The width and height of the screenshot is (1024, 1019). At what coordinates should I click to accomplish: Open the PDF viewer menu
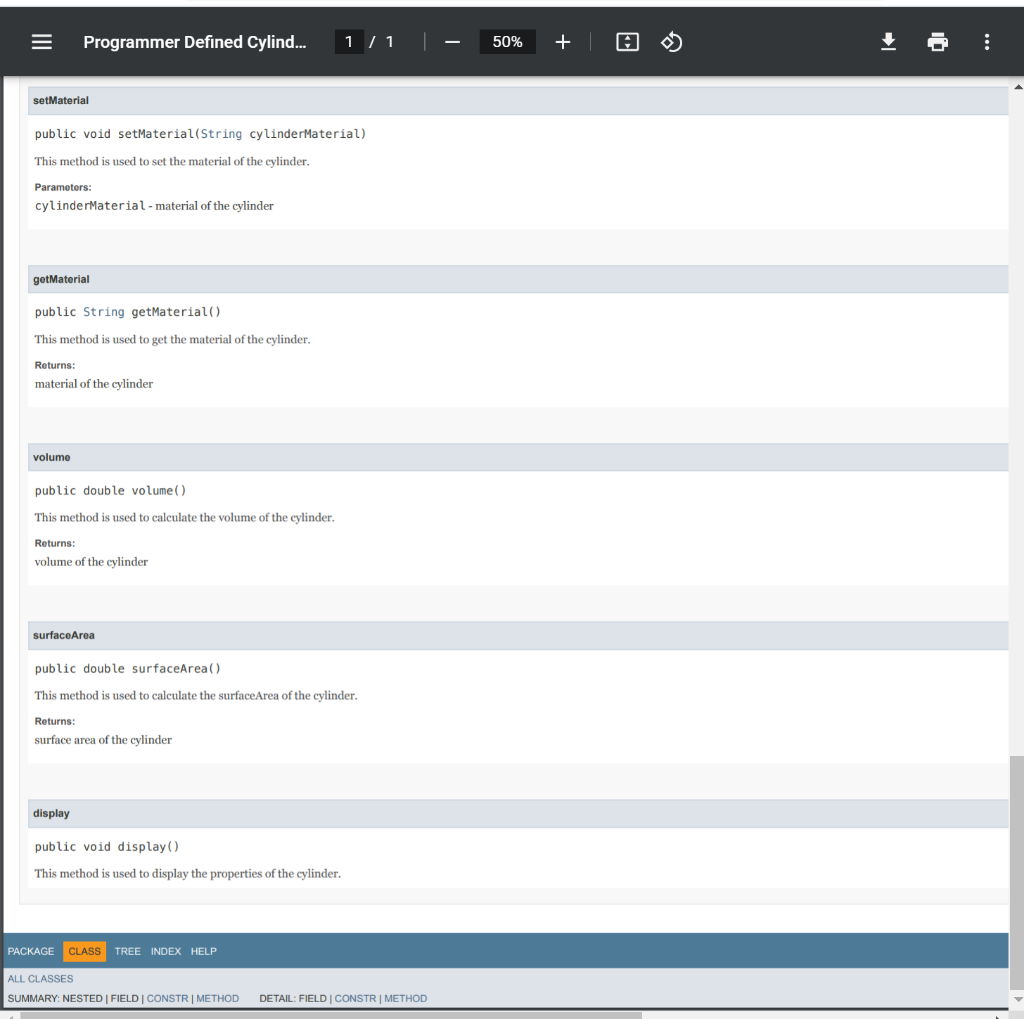[x=40, y=41]
